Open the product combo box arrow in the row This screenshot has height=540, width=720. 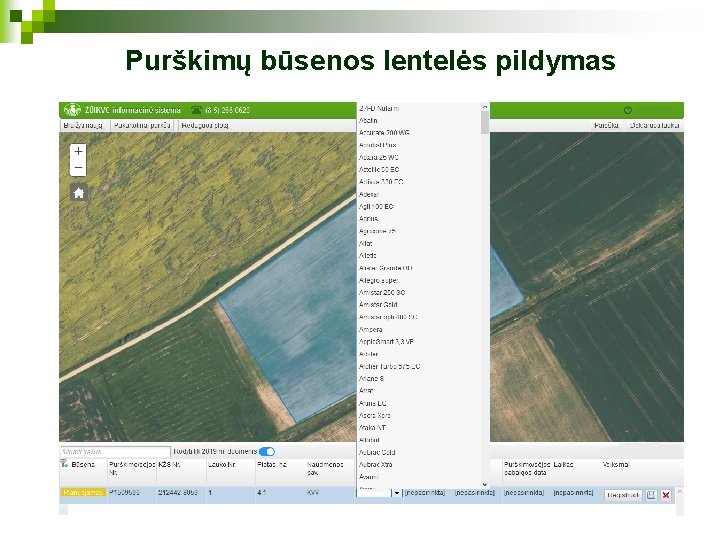tap(397, 493)
